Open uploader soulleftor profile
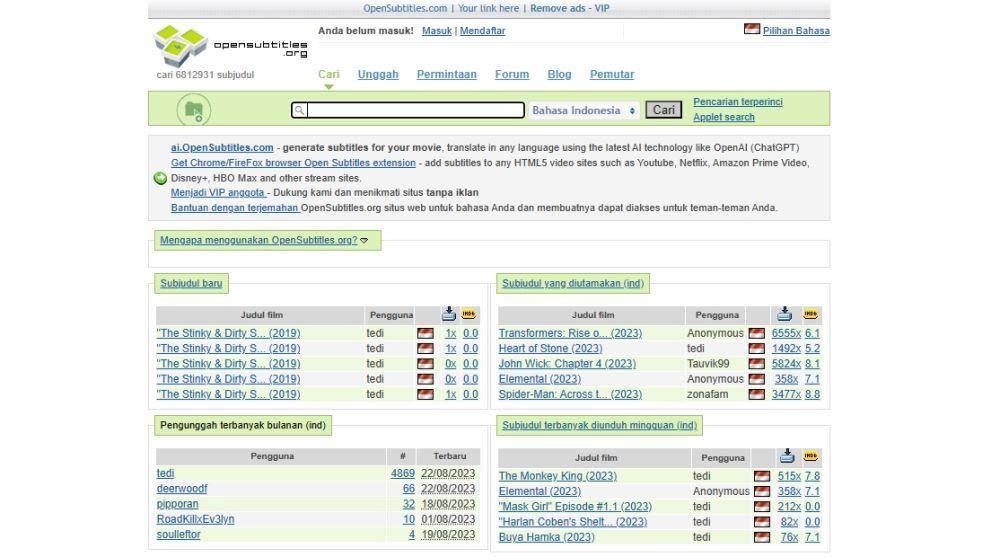This screenshot has height=557, width=1000. click(x=179, y=535)
